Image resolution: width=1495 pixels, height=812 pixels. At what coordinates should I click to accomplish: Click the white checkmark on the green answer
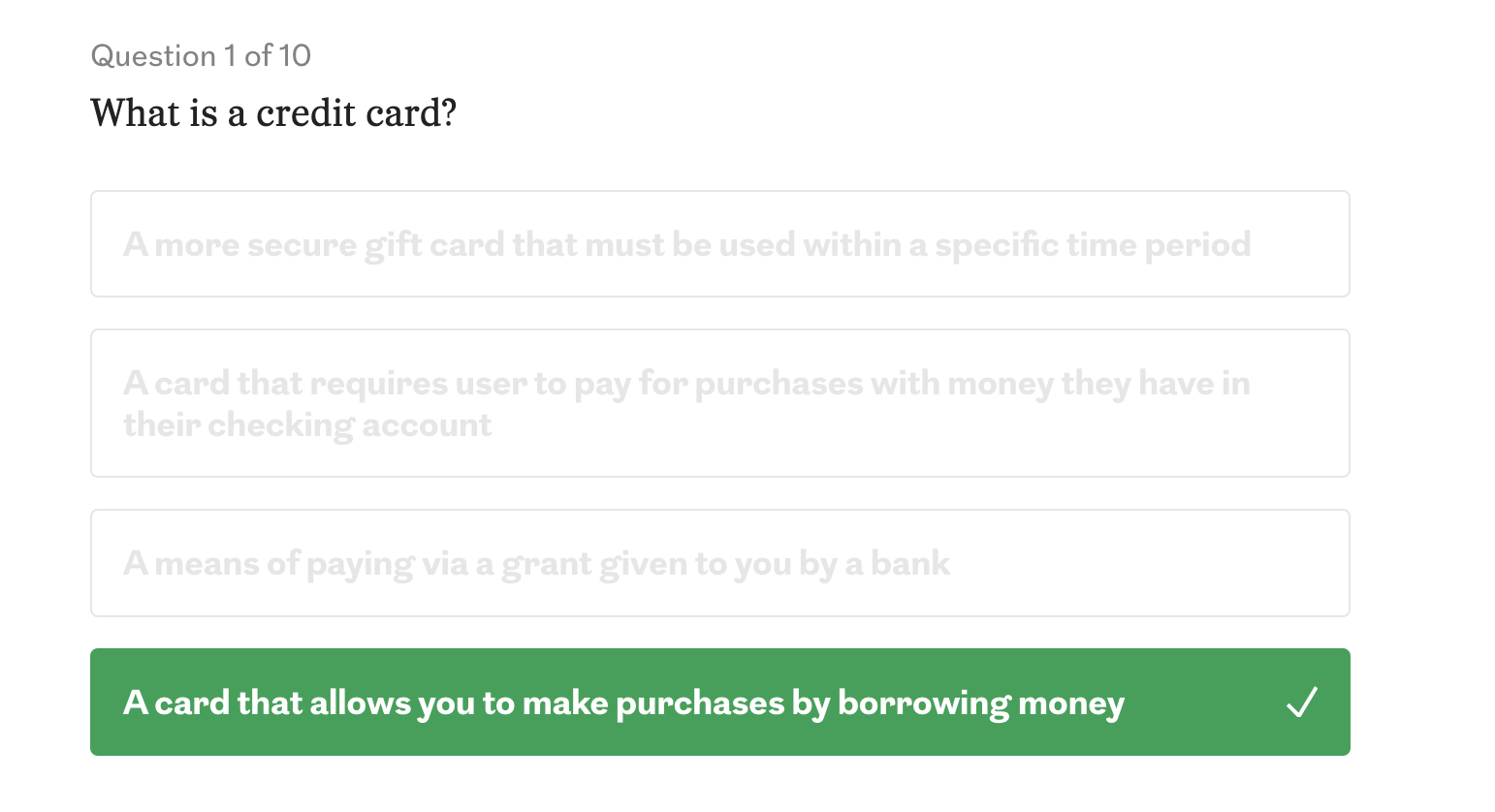tap(1301, 702)
